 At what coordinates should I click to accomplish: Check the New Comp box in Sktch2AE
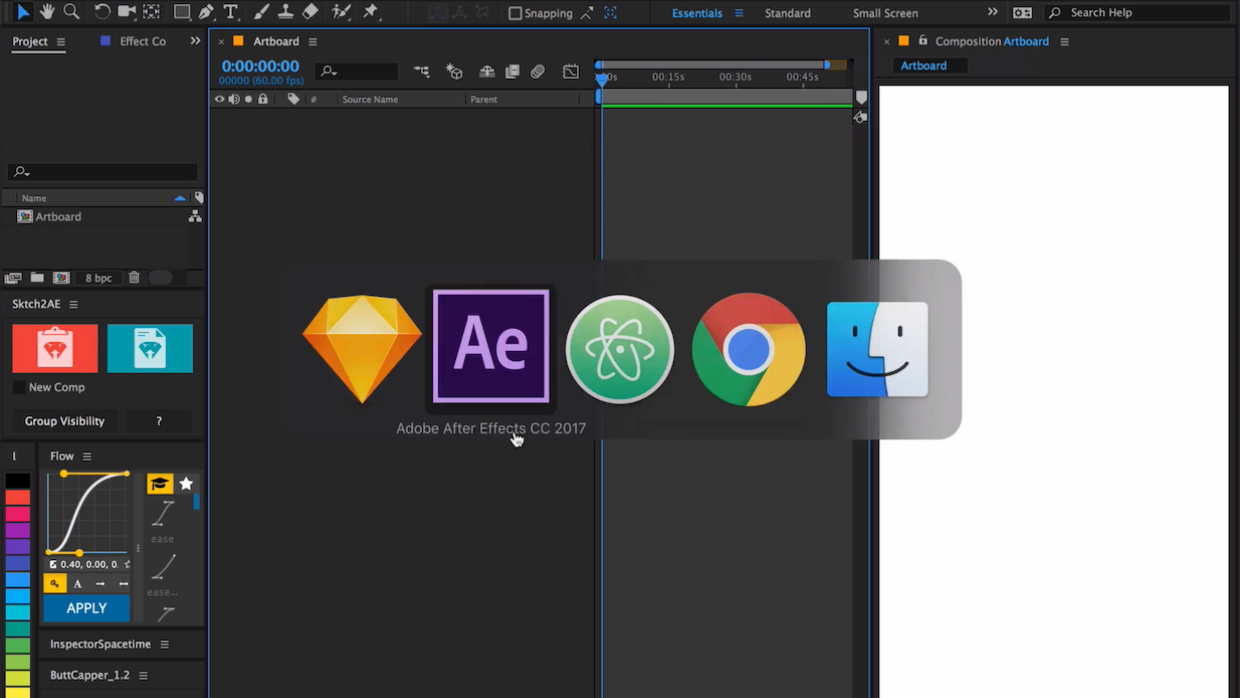pyautogui.click(x=19, y=387)
